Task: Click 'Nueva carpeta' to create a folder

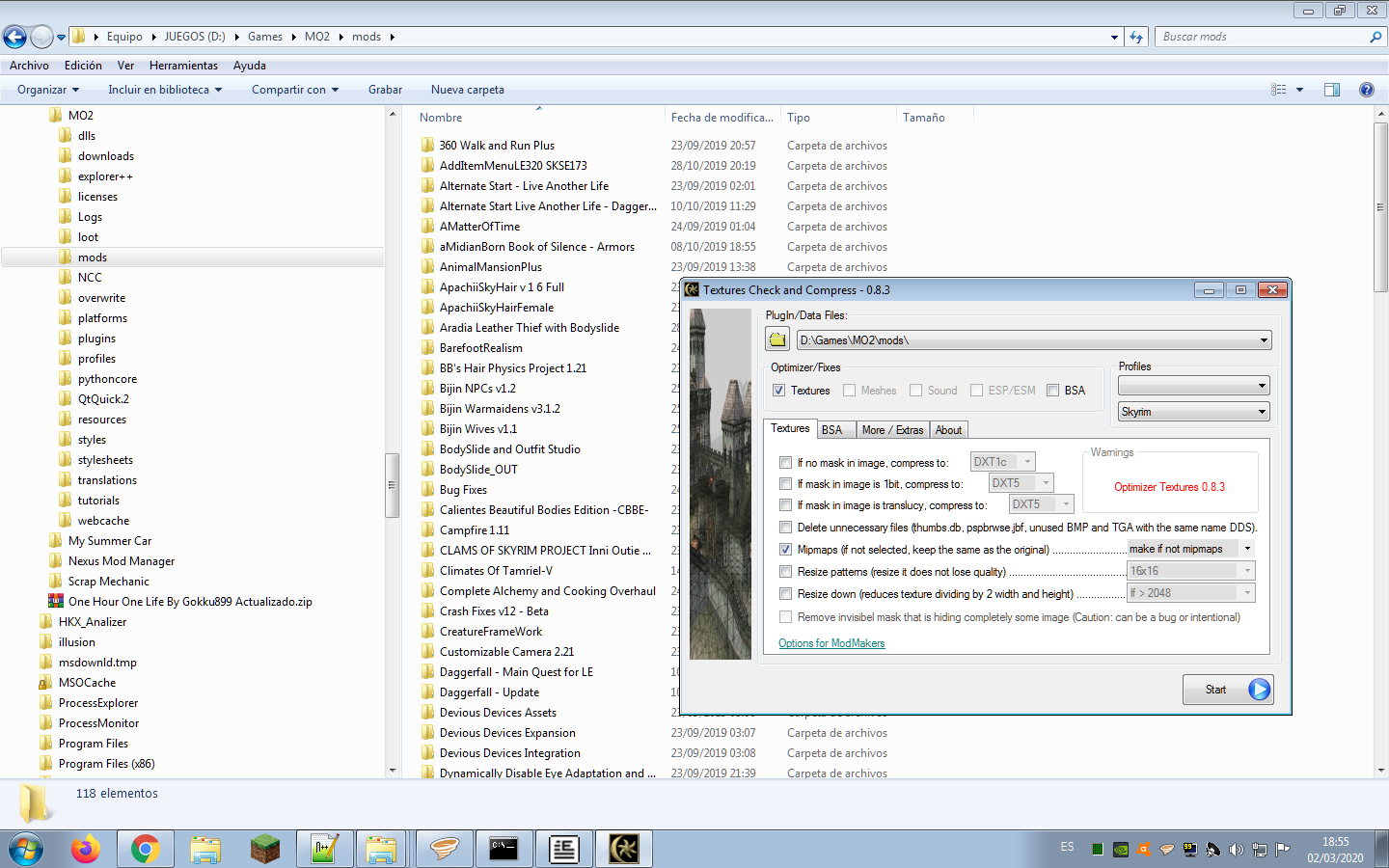Action: [x=468, y=90]
